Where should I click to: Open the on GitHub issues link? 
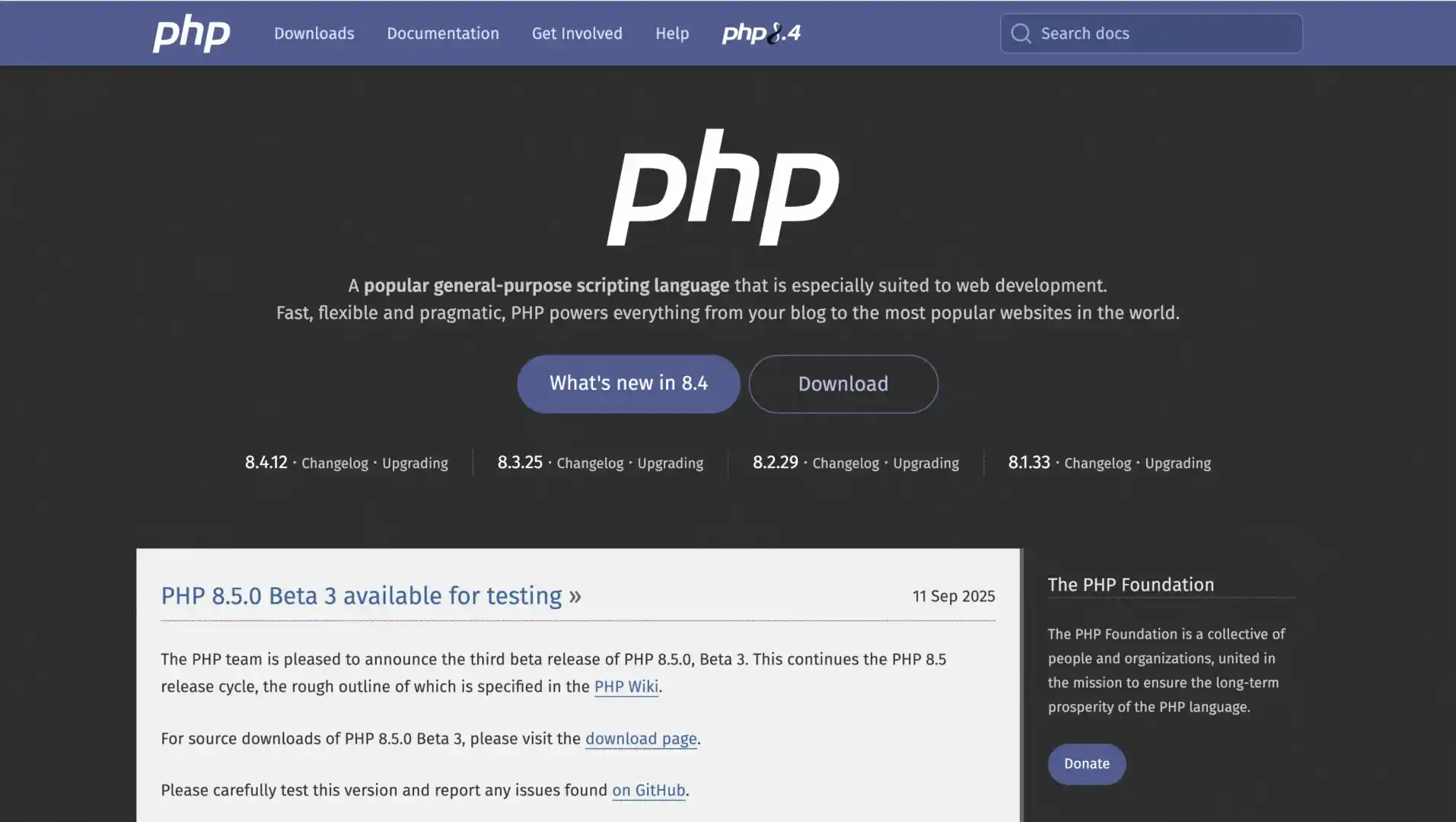[x=649, y=791]
